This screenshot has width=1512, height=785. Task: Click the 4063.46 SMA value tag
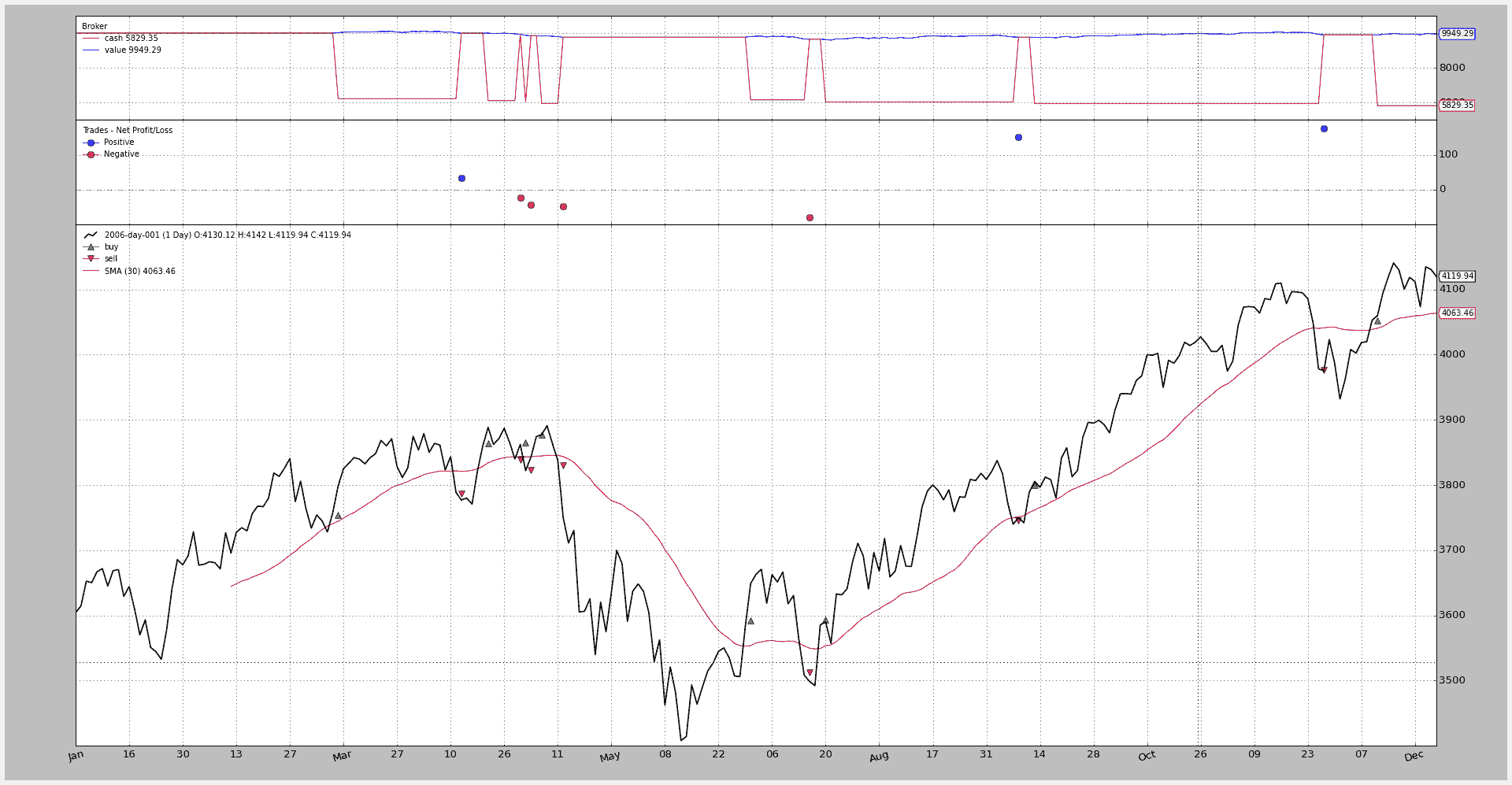[x=1457, y=313]
